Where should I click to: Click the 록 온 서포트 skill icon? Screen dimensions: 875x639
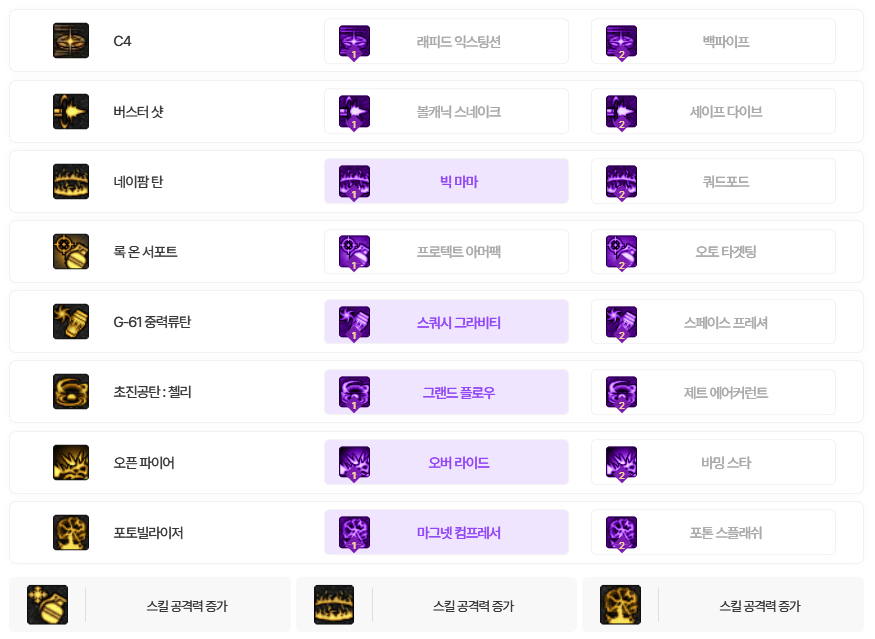[x=71, y=252]
